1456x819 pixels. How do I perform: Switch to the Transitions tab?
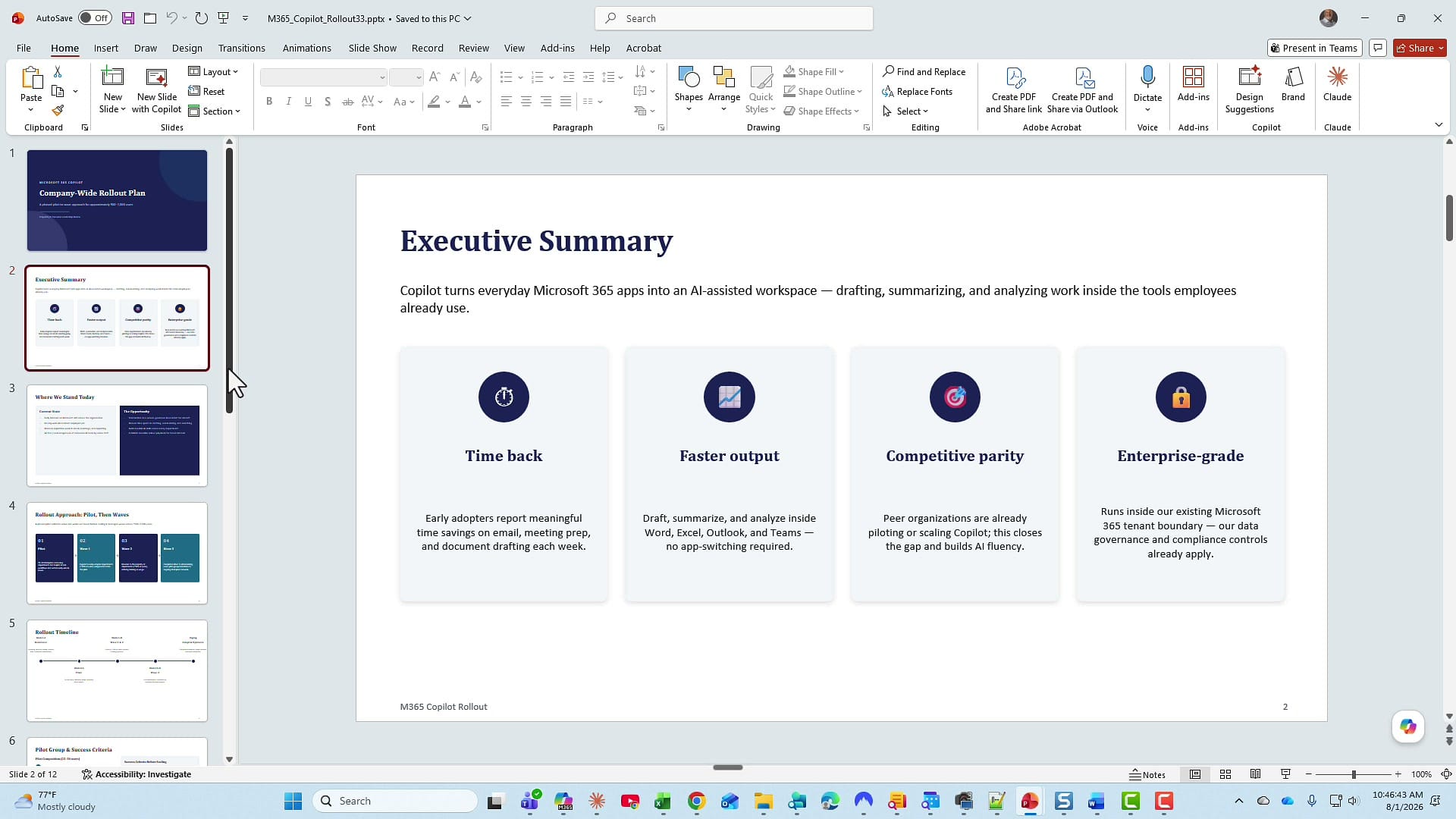pos(241,48)
